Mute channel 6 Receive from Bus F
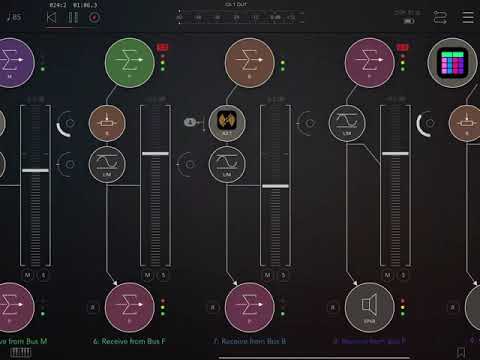The image size is (480, 360). (x=148, y=275)
